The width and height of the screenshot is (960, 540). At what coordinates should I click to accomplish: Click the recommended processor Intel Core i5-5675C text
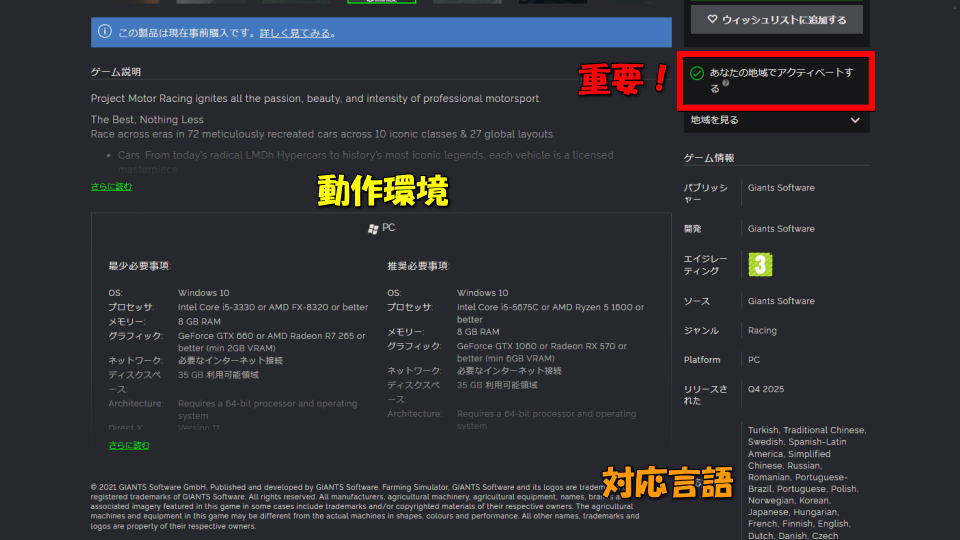550,313
